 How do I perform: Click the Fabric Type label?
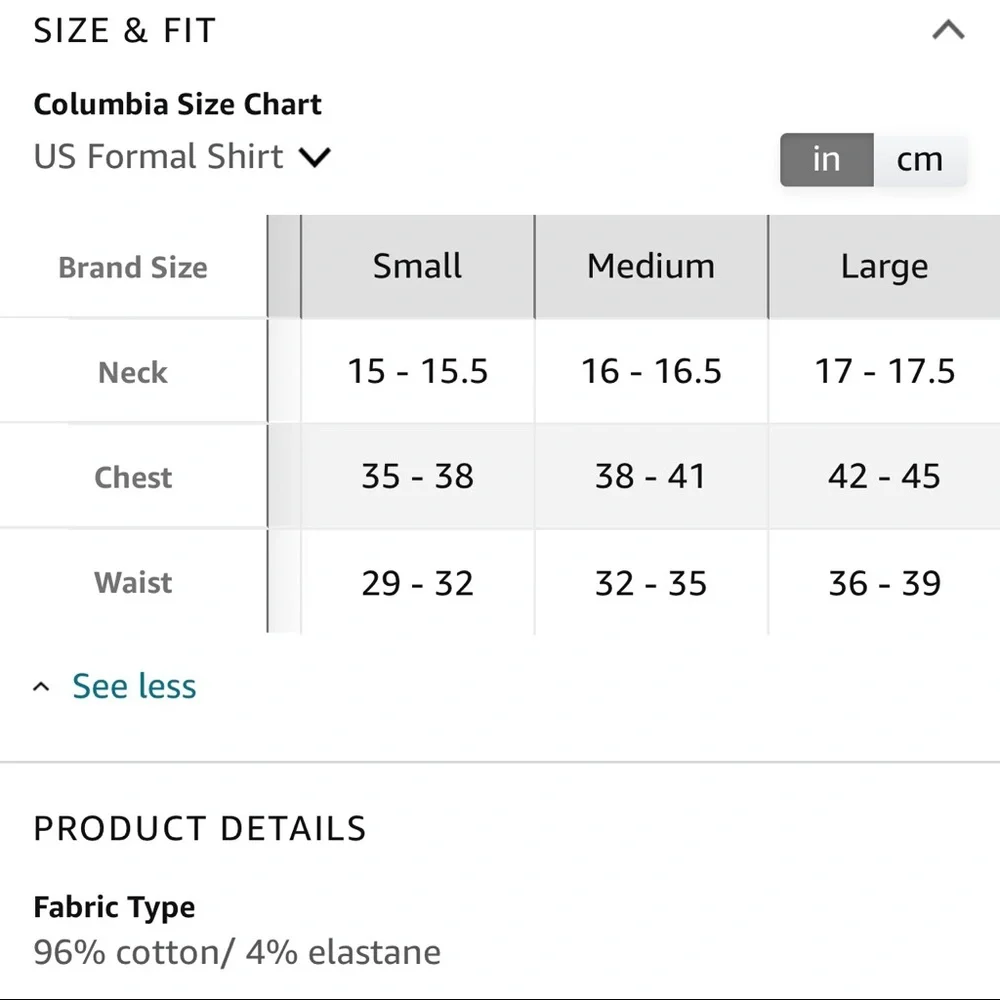pyautogui.click(x=114, y=907)
